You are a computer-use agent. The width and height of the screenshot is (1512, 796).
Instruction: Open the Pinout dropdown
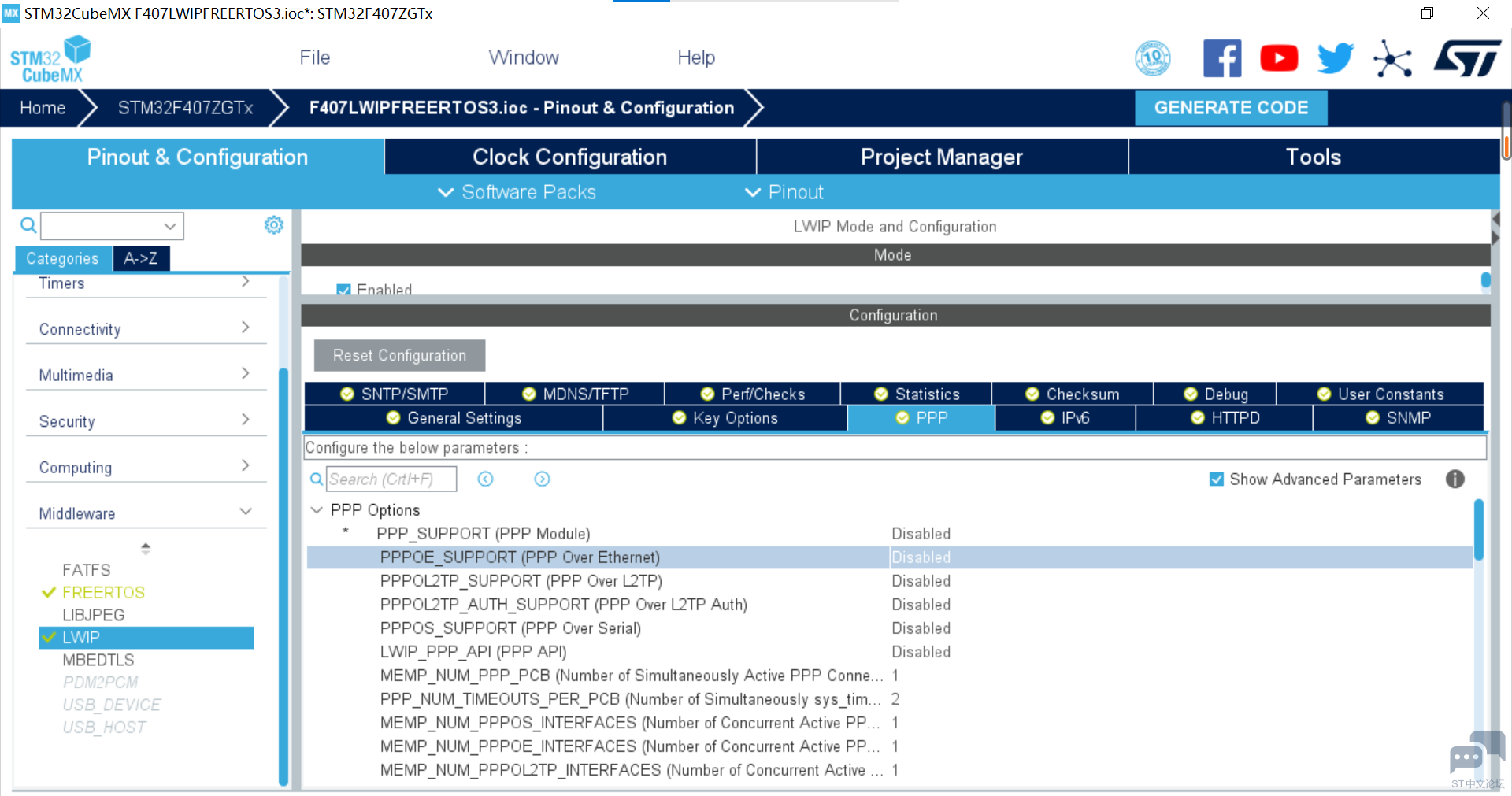(x=784, y=192)
